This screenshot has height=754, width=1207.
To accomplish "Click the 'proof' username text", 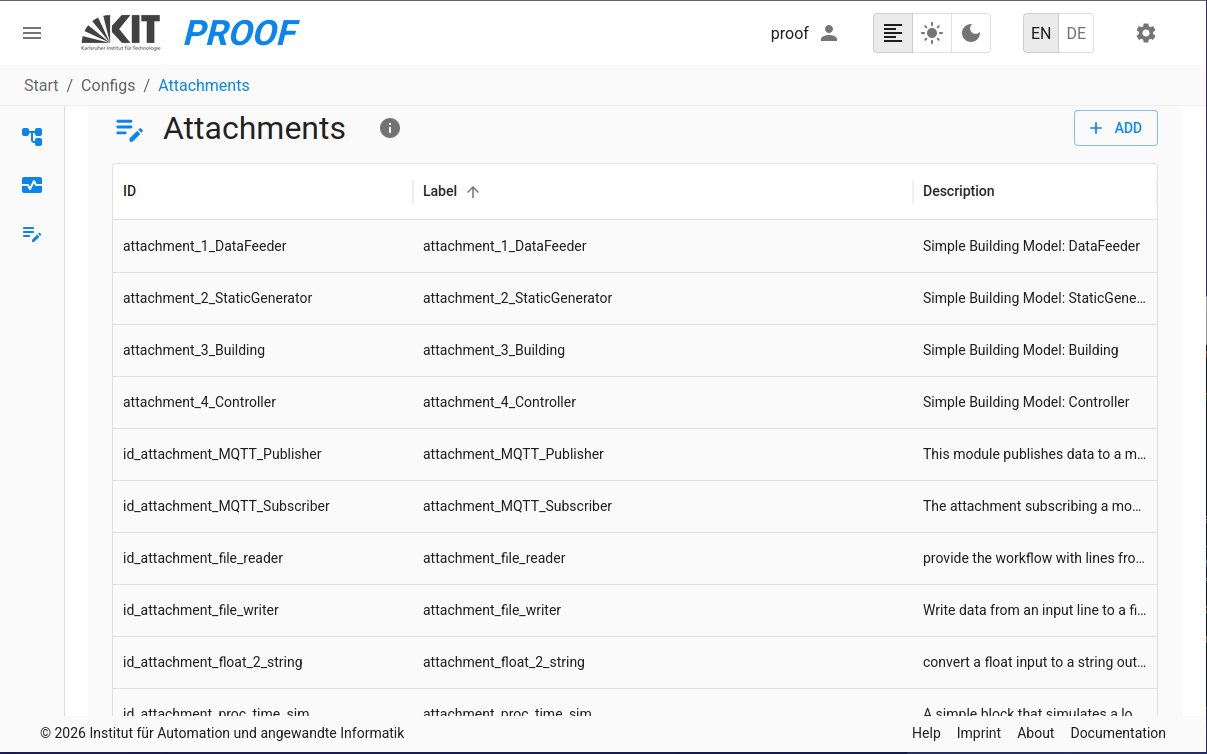I will pyautogui.click(x=789, y=33).
